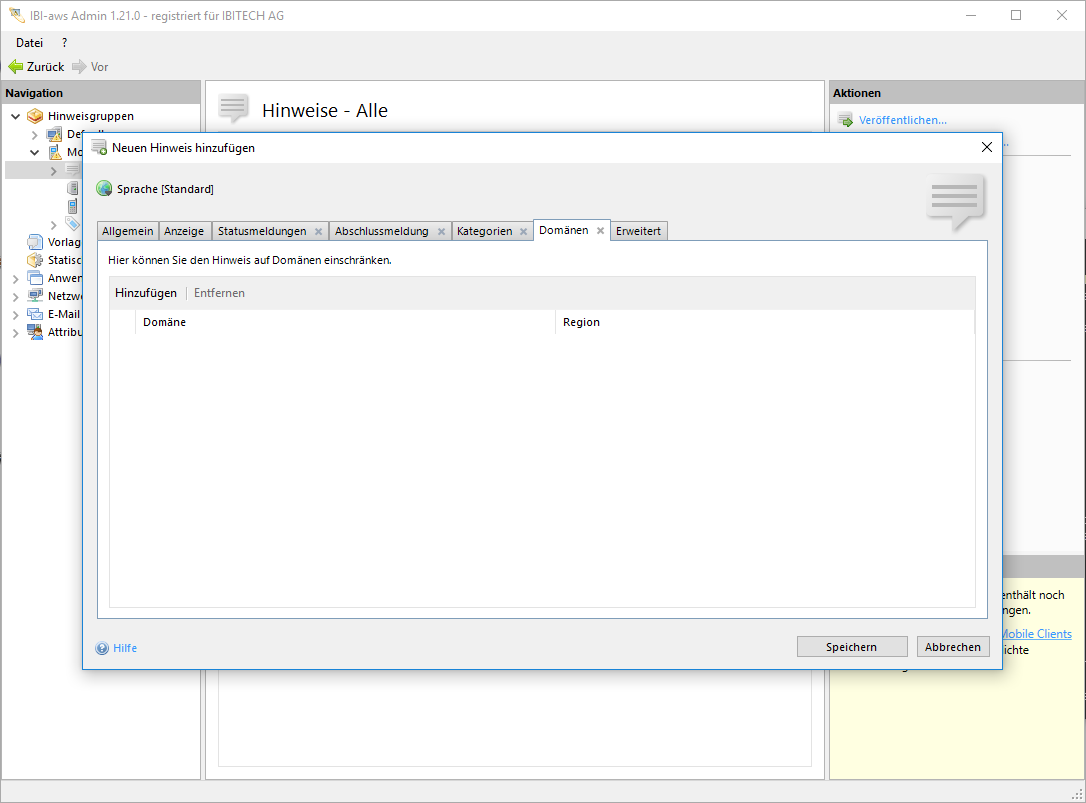Click Hinzufügen to add a domain
The width and height of the screenshot is (1086, 803).
(x=146, y=293)
